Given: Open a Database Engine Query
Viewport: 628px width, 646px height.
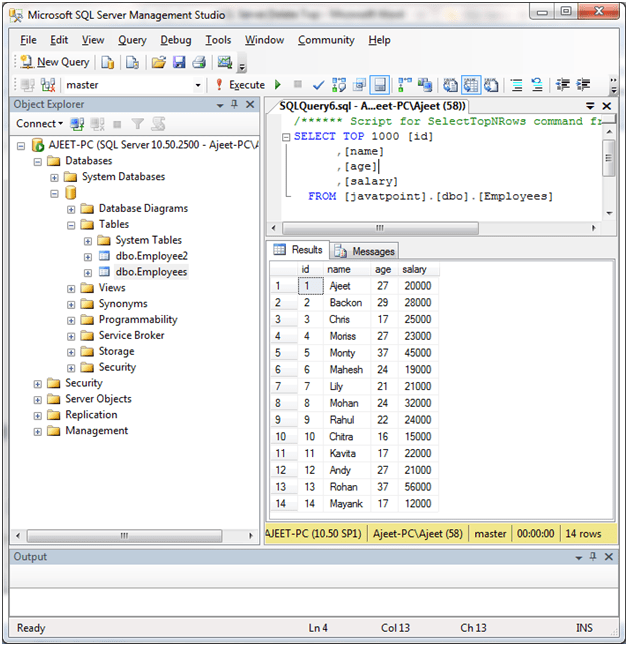Looking at the screenshot, I should coord(108,62).
